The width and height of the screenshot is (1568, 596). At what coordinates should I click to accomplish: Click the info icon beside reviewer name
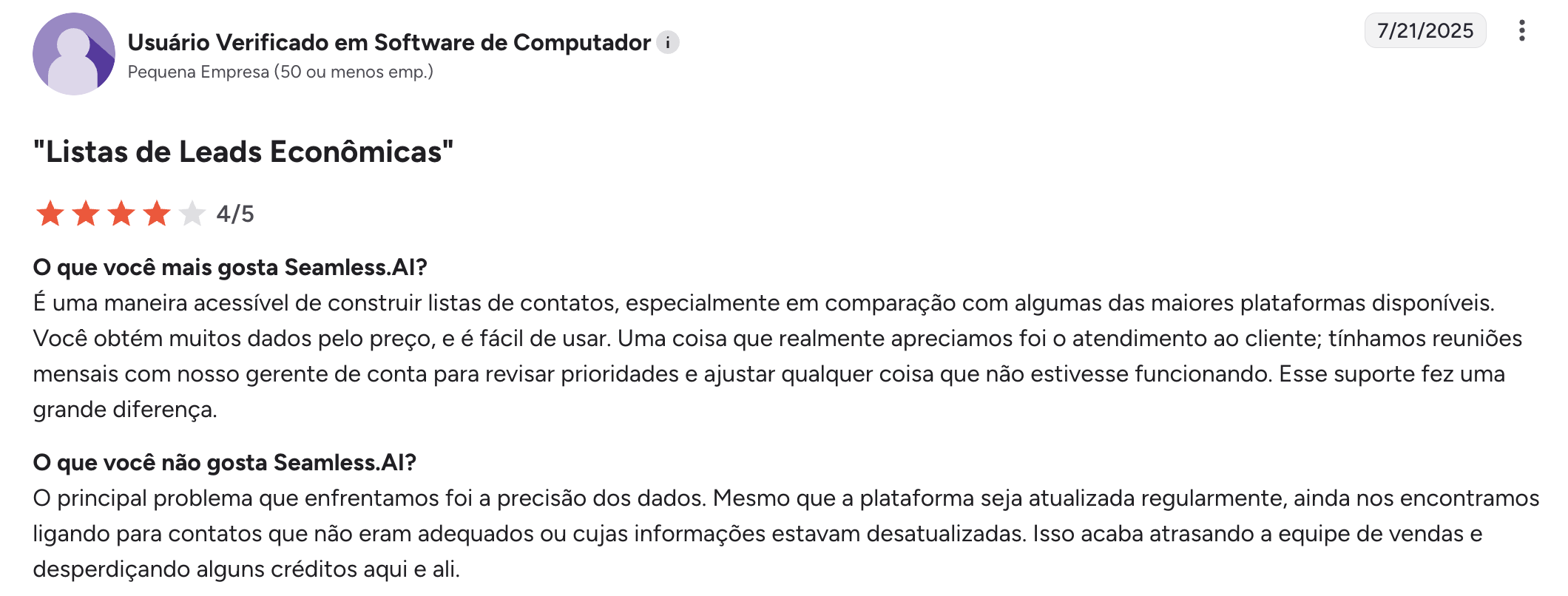pos(668,43)
